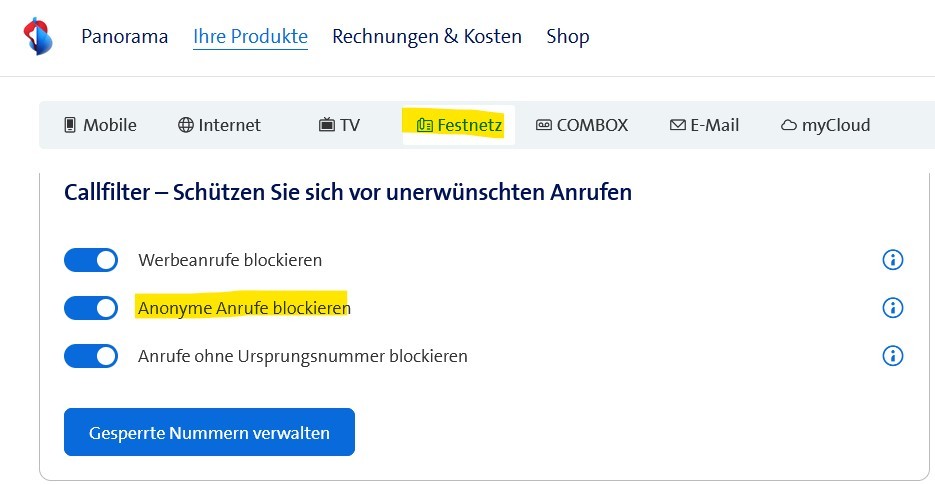Click the myCloud cloud icon

[788, 126]
